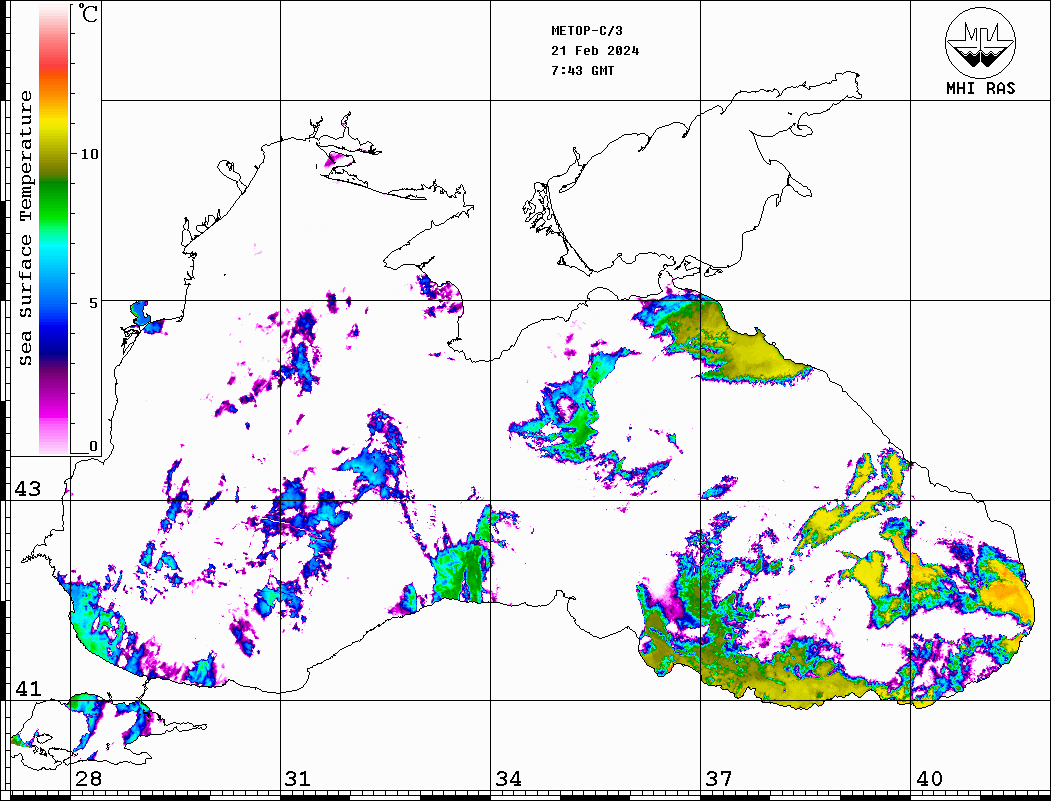Click longitude label "40"
This screenshot has width=1051, height=801.
point(929,779)
